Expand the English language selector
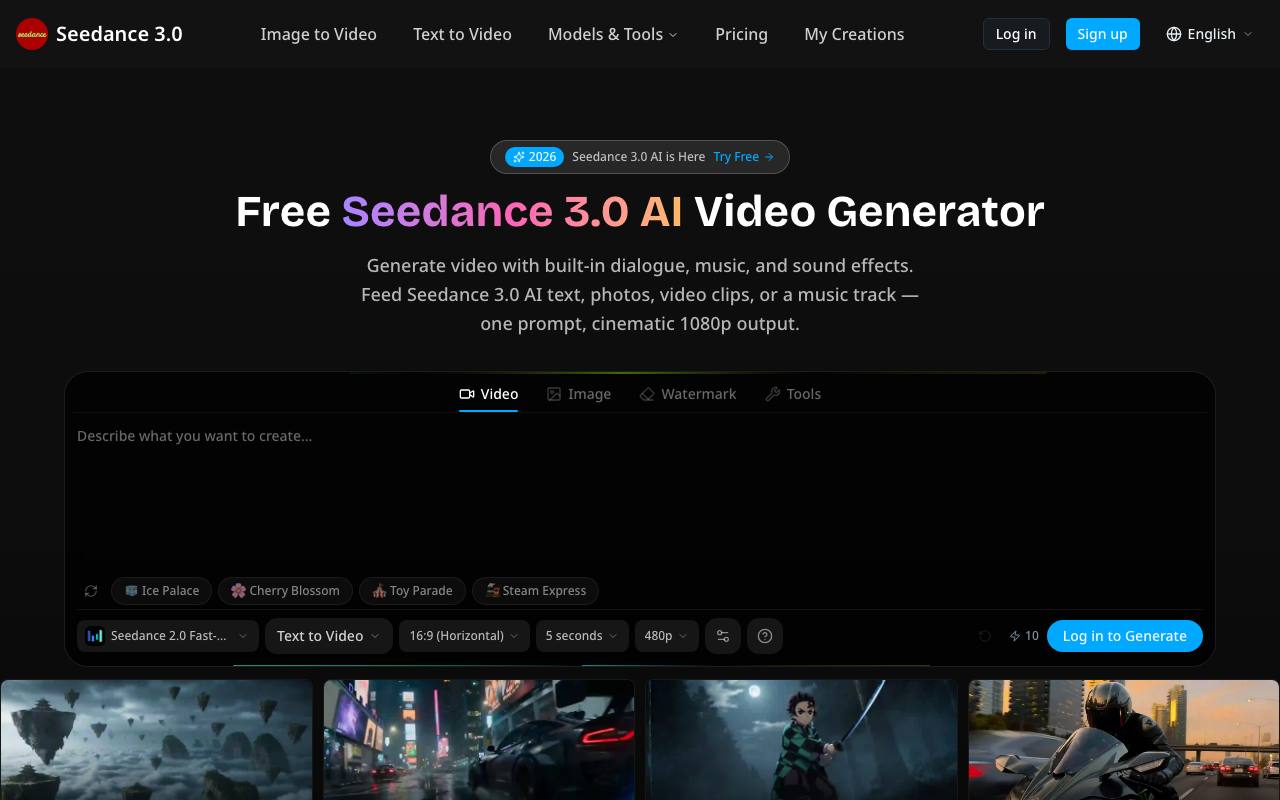The height and width of the screenshot is (800, 1280). (x=1209, y=34)
